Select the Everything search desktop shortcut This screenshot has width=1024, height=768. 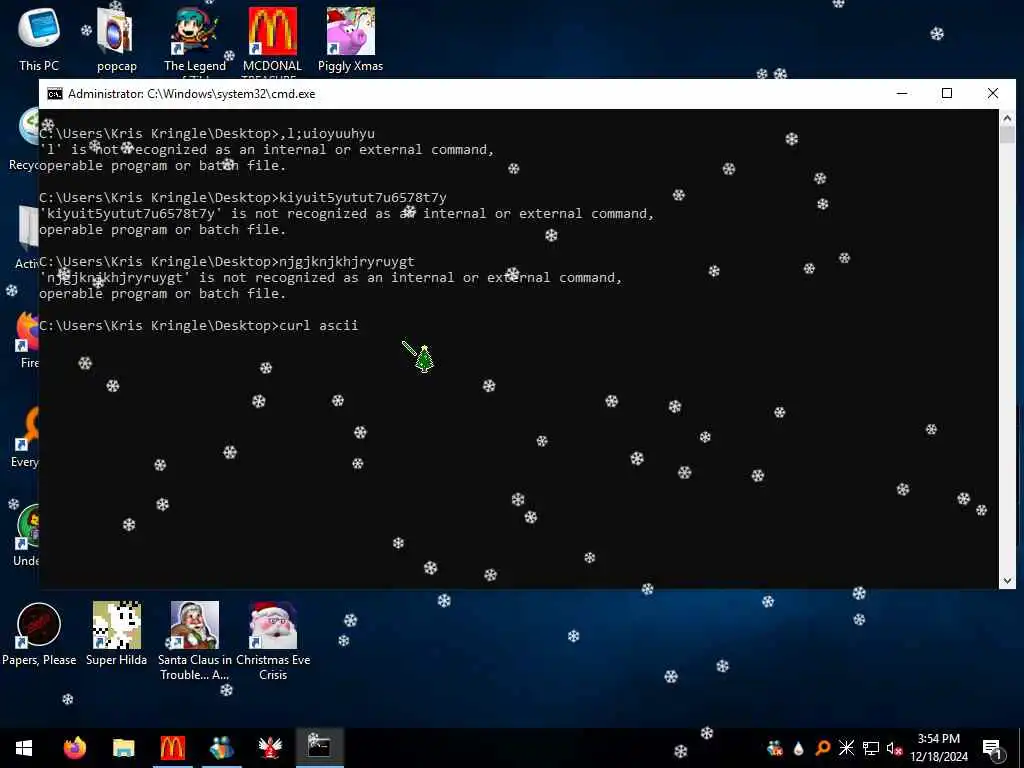click(x=26, y=438)
